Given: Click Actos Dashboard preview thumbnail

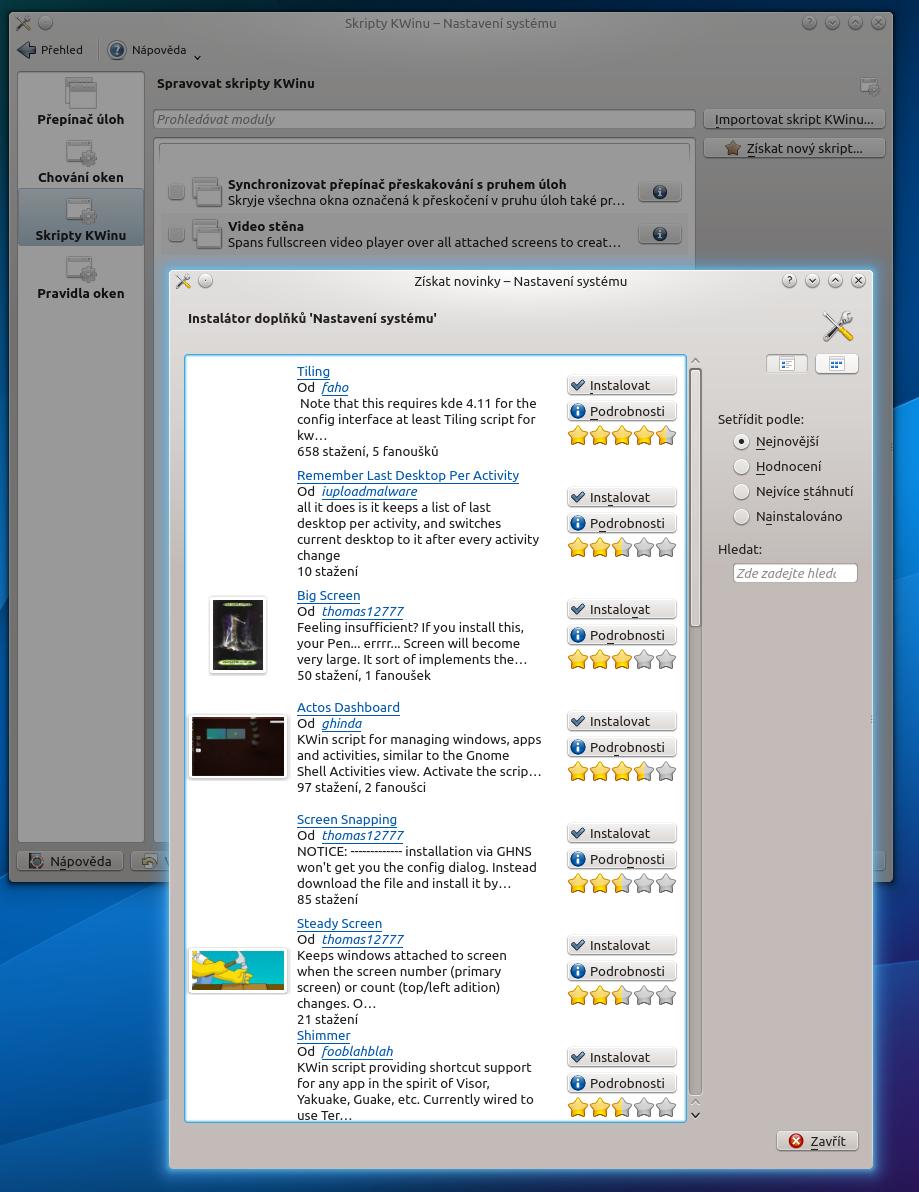Looking at the screenshot, I should coord(238,747).
